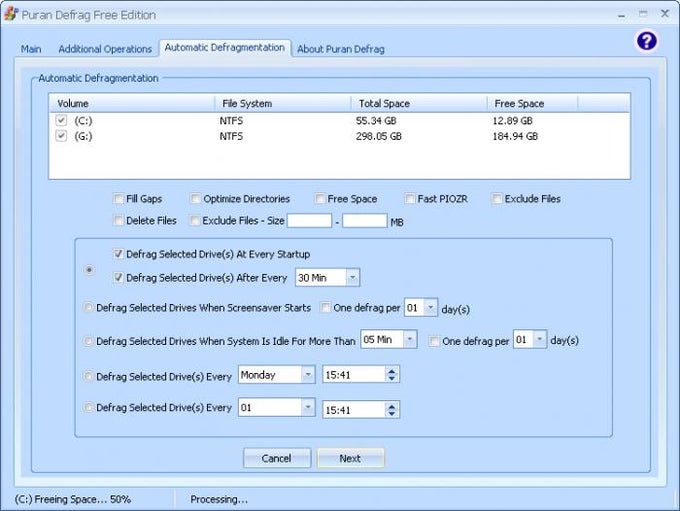680x511 pixels.
Task: Decrease monthly time 15:41 with down arrow
Action: click(x=392, y=413)
